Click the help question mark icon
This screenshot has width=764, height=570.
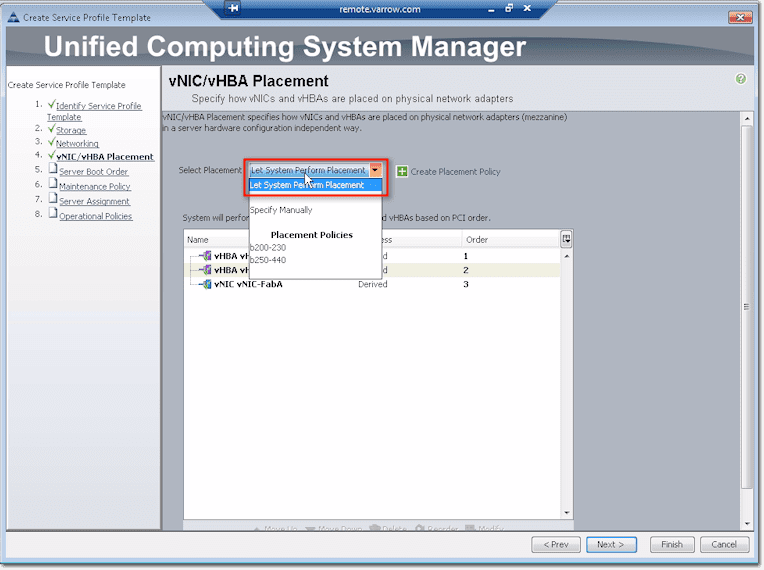point(741,79)
